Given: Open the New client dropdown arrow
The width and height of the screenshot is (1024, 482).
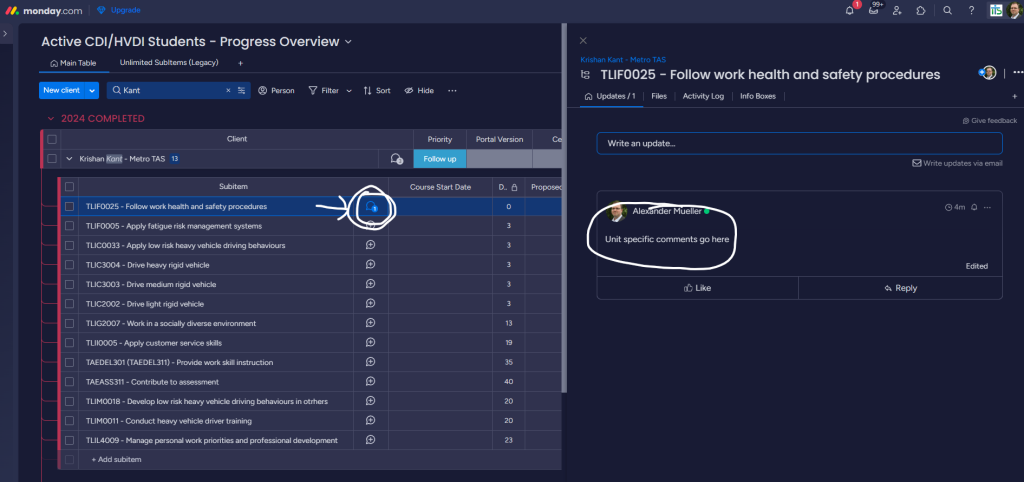Looking at the screenshot, I should [92, 90].
